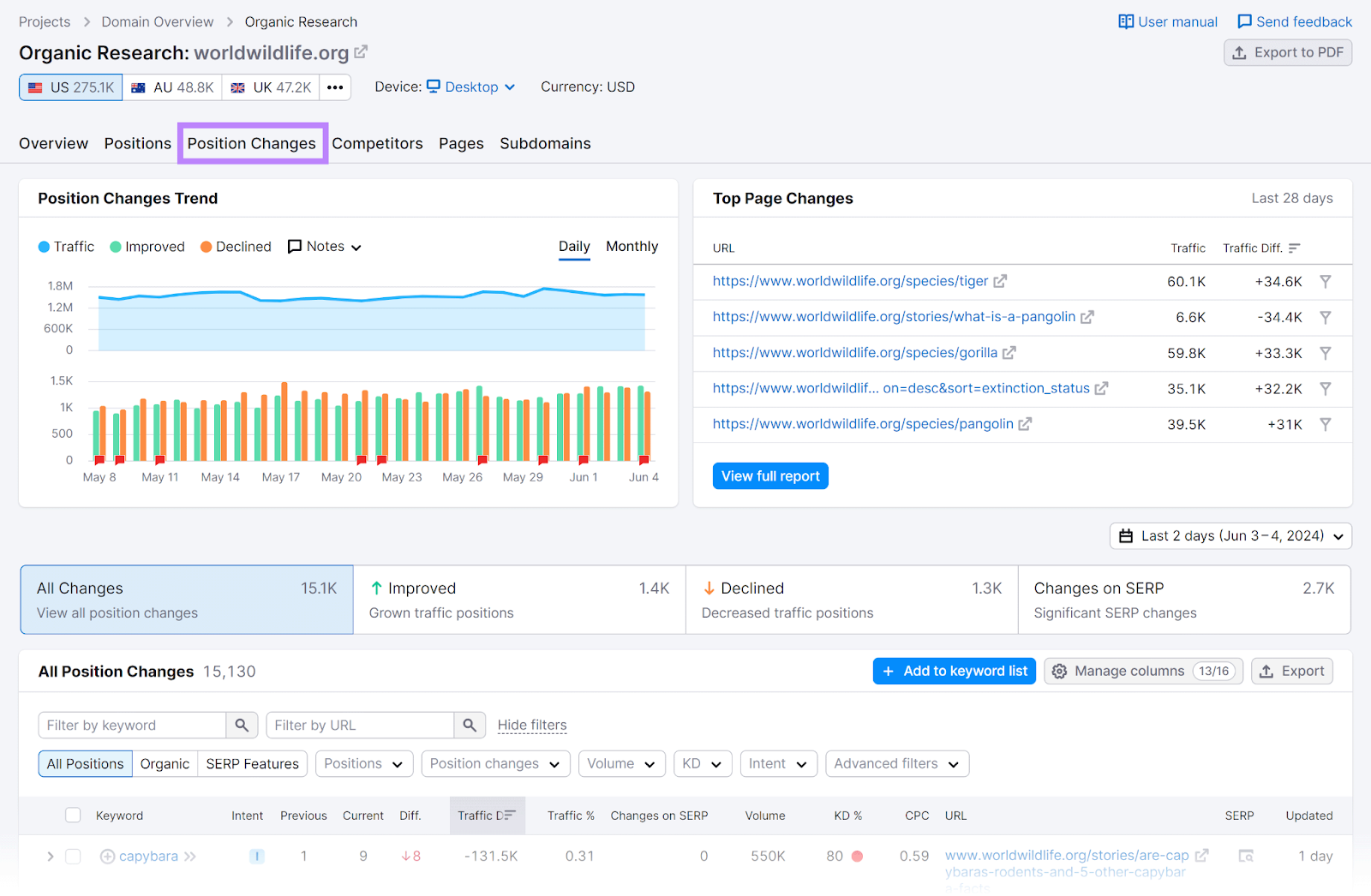Click the User manual book icon
This screenshot has width=1371, height=896.
(1126, 21)
